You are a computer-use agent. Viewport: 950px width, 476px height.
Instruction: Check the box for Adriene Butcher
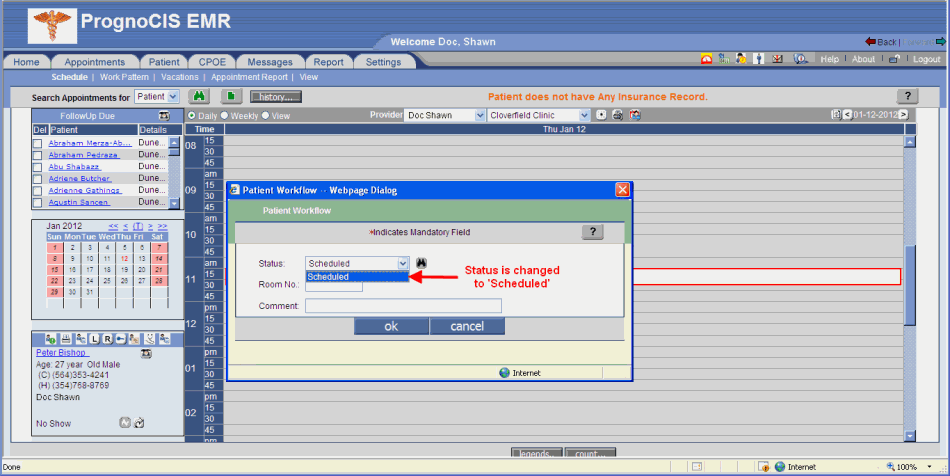pos(38,179)
